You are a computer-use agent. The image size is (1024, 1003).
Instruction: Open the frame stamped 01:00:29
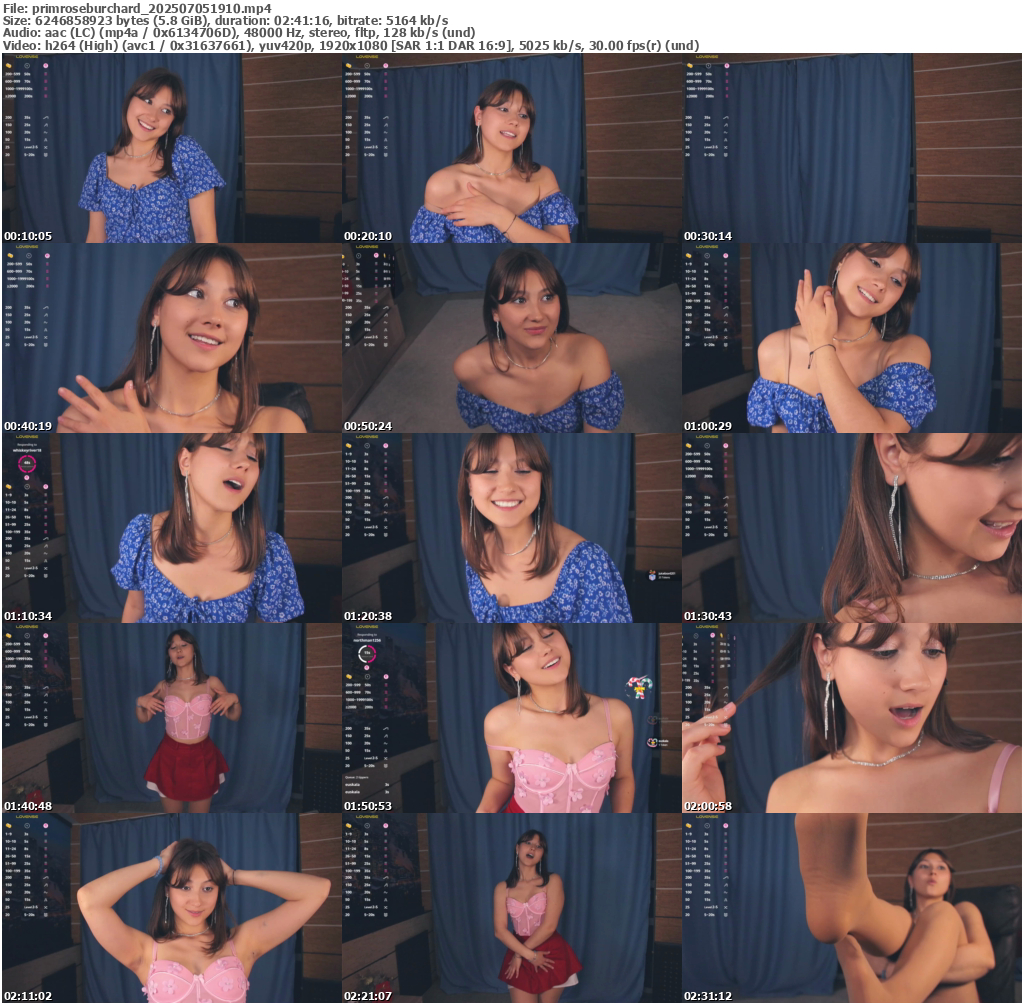coord(851,338)
